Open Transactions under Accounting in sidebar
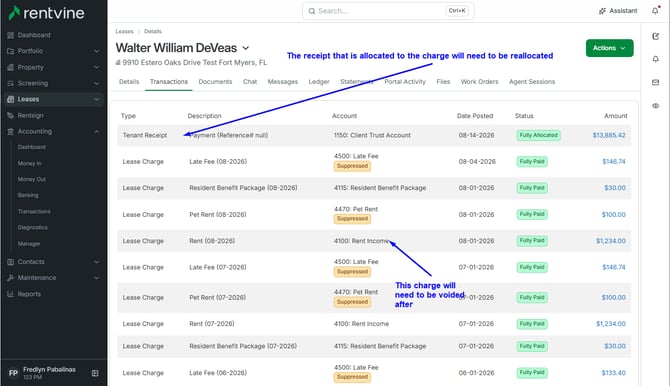The width and height of the screenshot is (670, 386). 34,212
